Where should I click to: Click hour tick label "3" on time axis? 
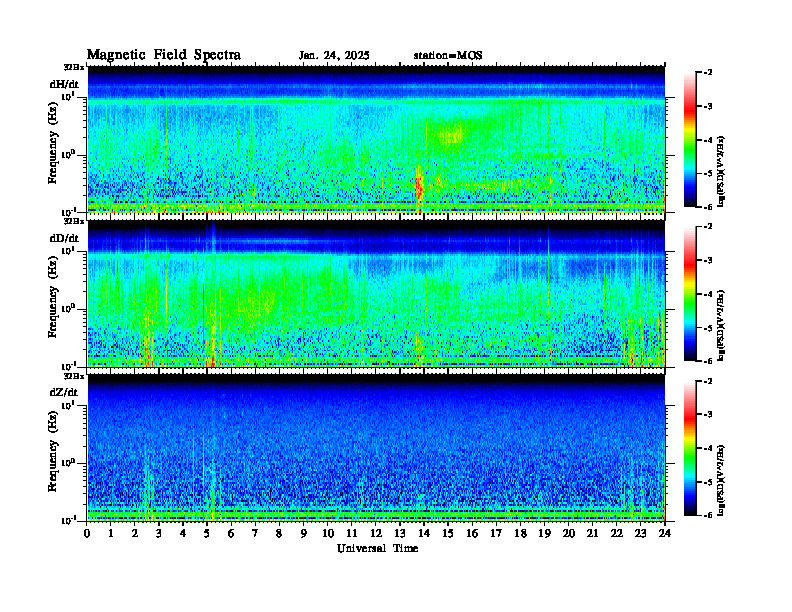click(x=159, y=533)
